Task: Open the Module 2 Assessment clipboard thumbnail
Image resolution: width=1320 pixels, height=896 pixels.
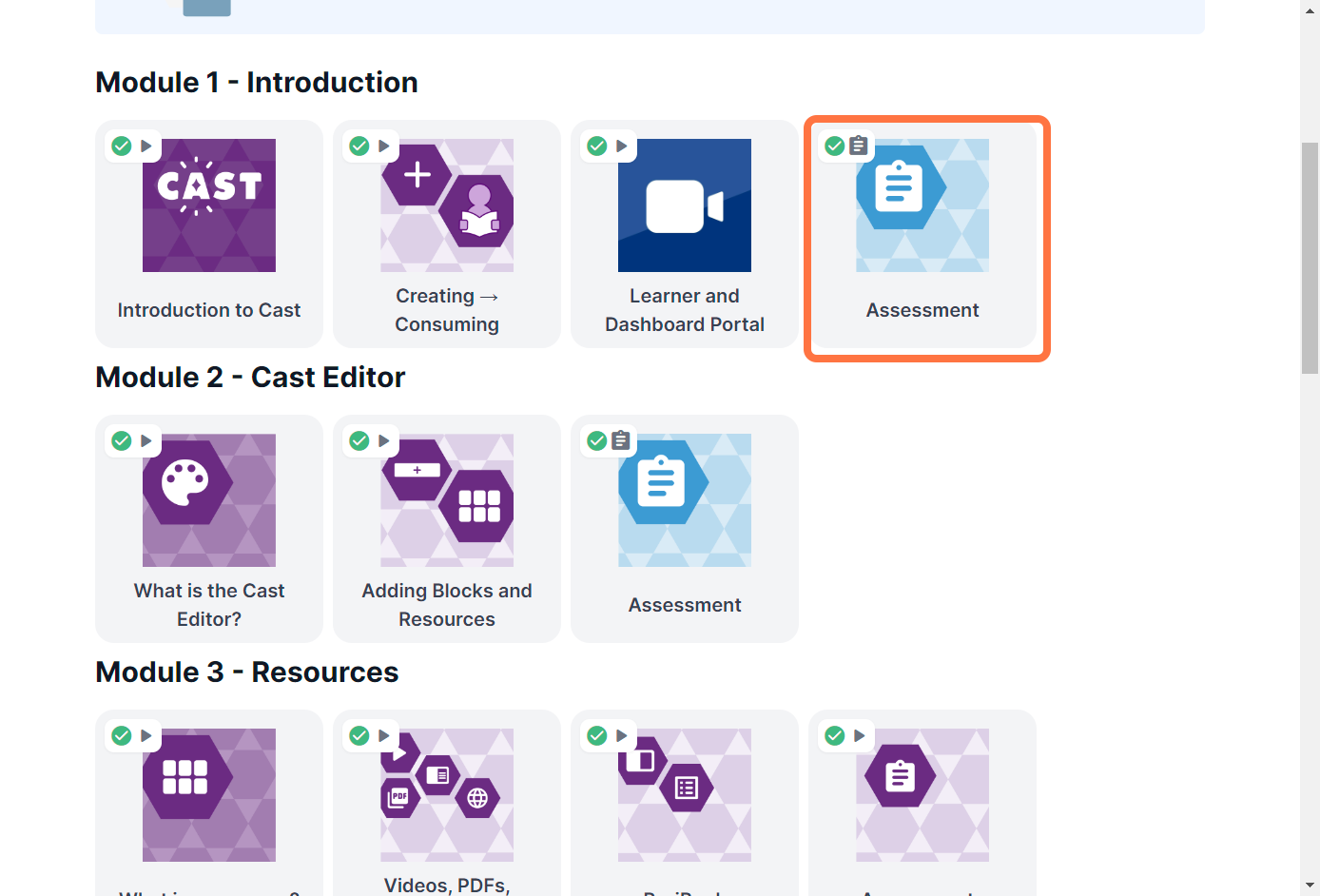Action: pos(685,500)
